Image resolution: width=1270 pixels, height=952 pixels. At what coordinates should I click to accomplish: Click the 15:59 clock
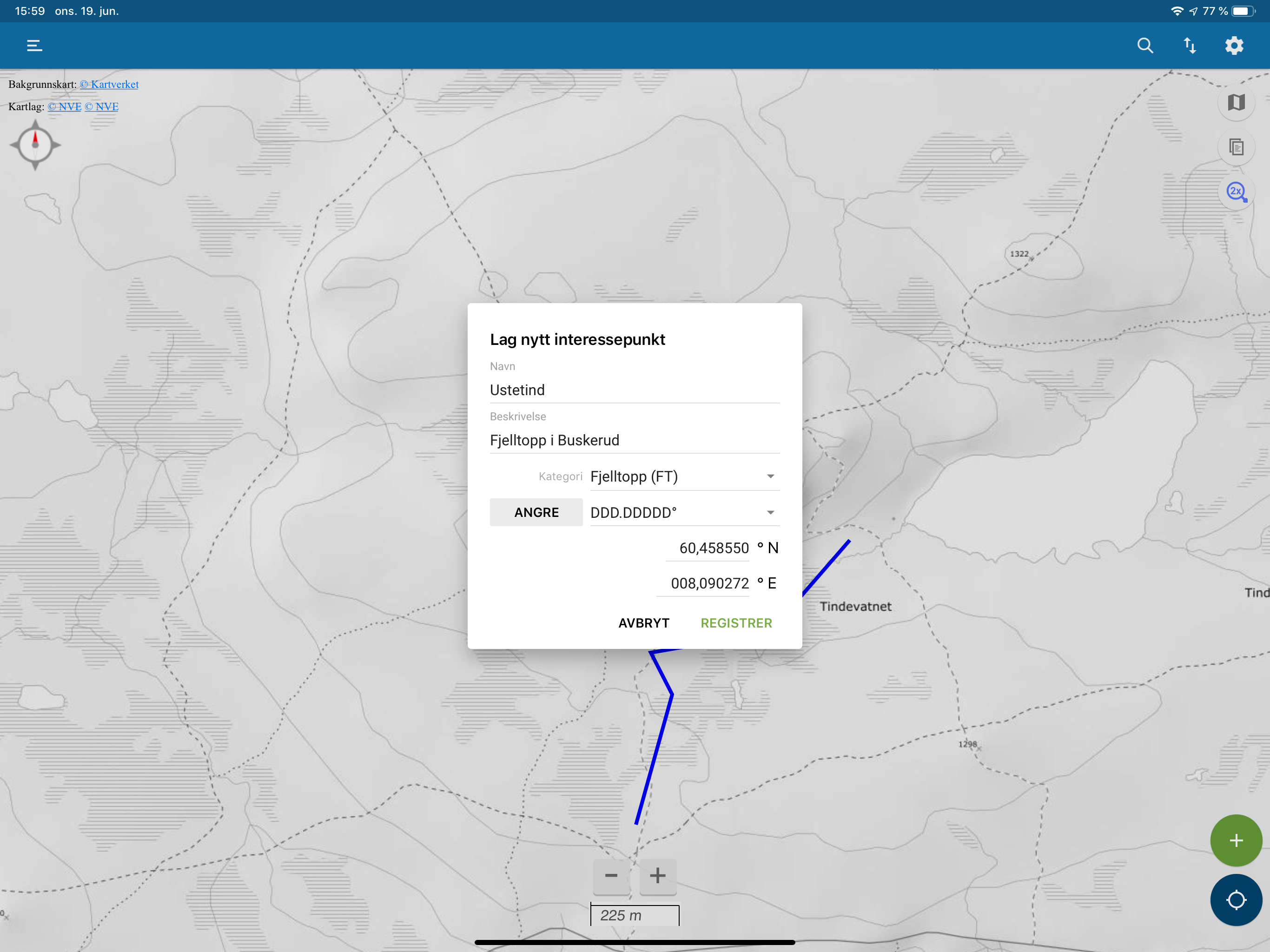(30, 11)
